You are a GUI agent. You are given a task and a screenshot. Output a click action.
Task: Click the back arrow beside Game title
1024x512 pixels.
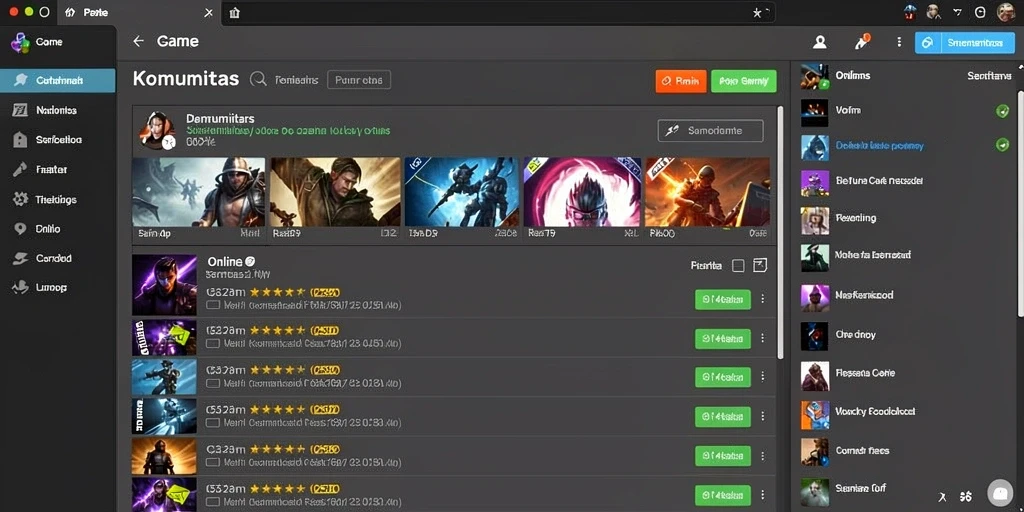coord(138,41)
